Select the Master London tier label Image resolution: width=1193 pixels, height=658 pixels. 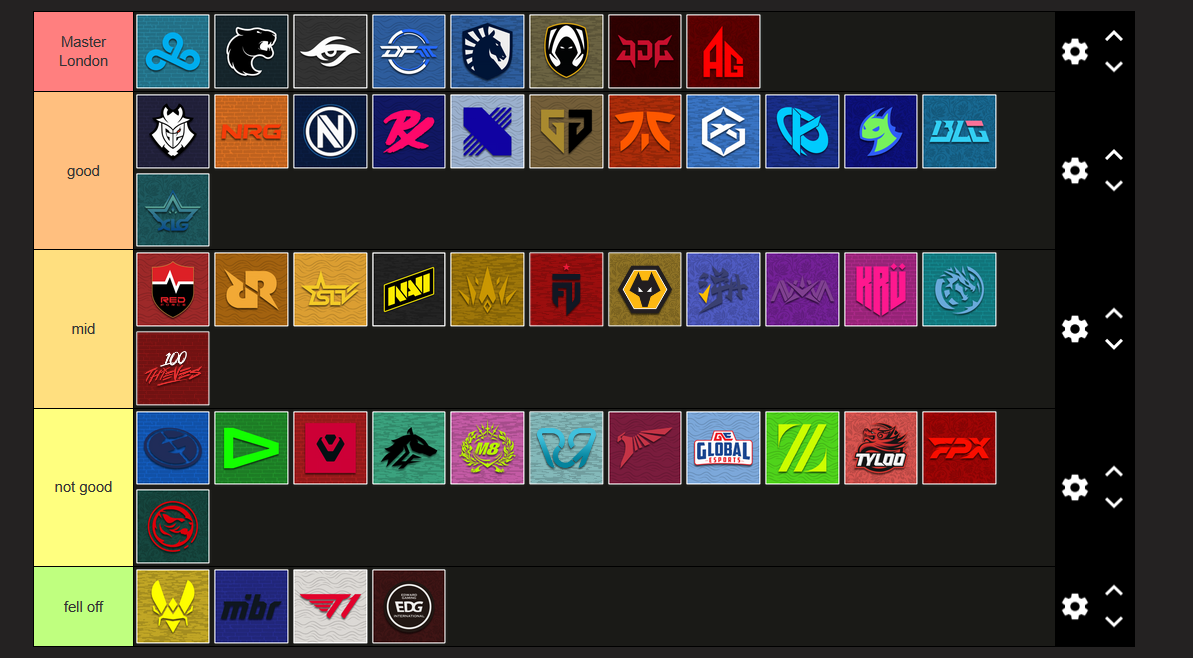click(x=84, y=52)
